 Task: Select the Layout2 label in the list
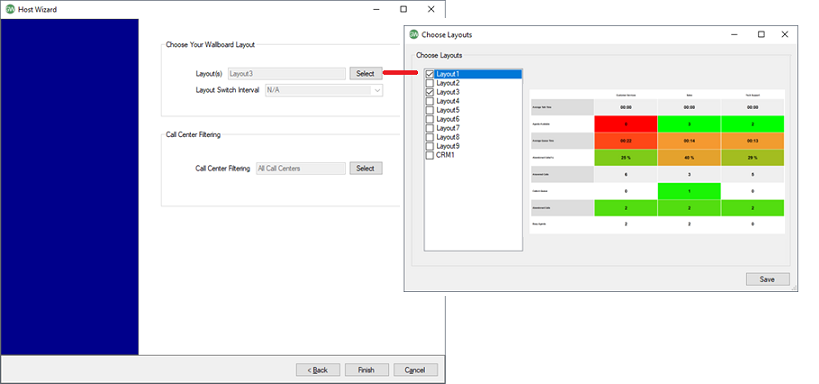448,83
